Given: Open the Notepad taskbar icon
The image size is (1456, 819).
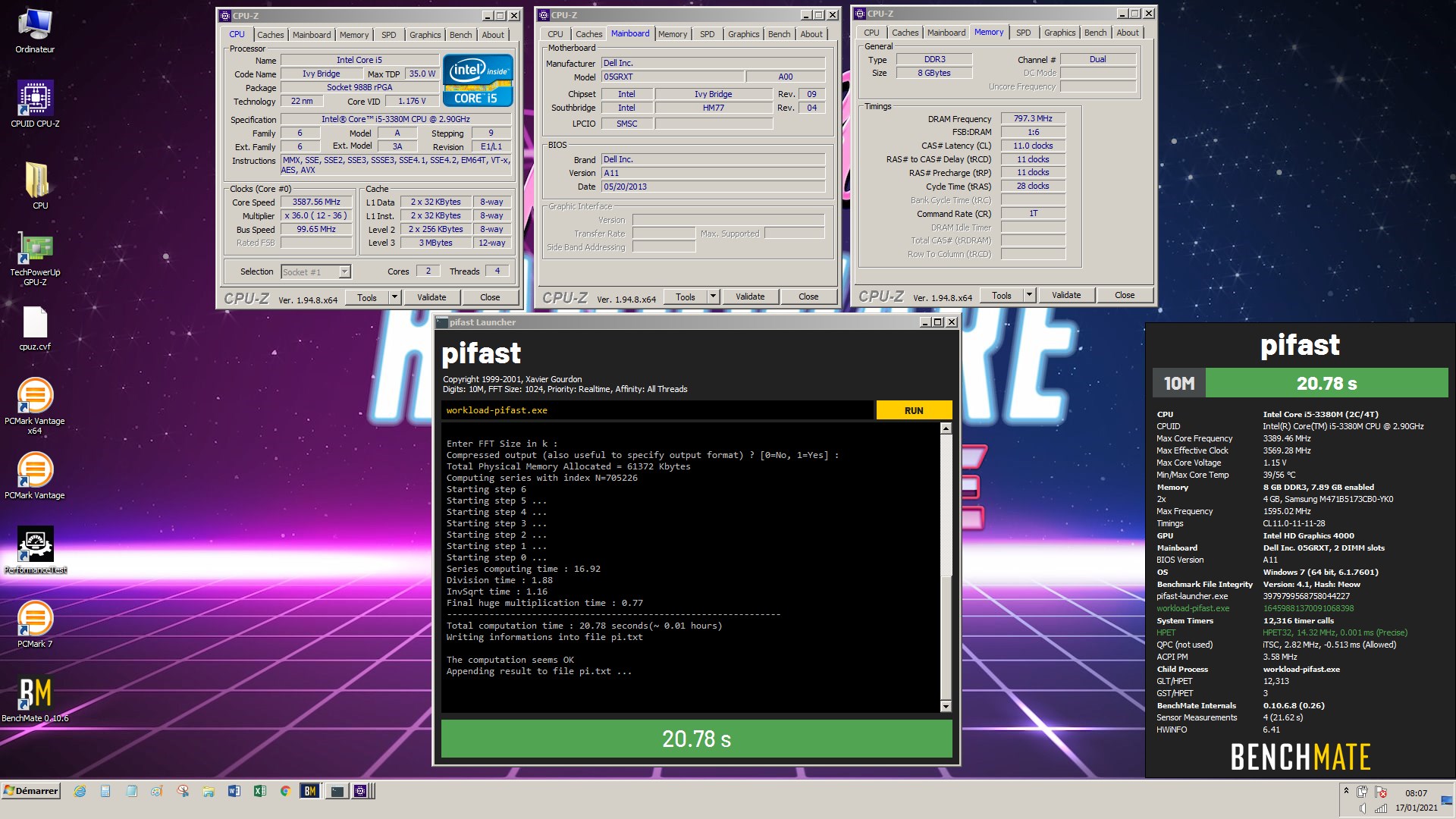Looking at the screenshot, I should (131, 791).
